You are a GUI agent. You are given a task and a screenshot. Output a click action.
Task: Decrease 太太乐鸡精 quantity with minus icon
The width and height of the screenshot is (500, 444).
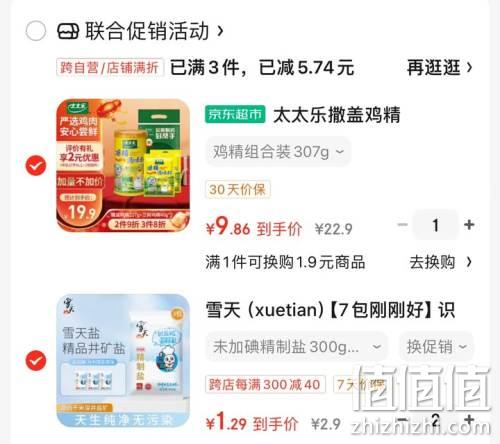coord(402,224)
